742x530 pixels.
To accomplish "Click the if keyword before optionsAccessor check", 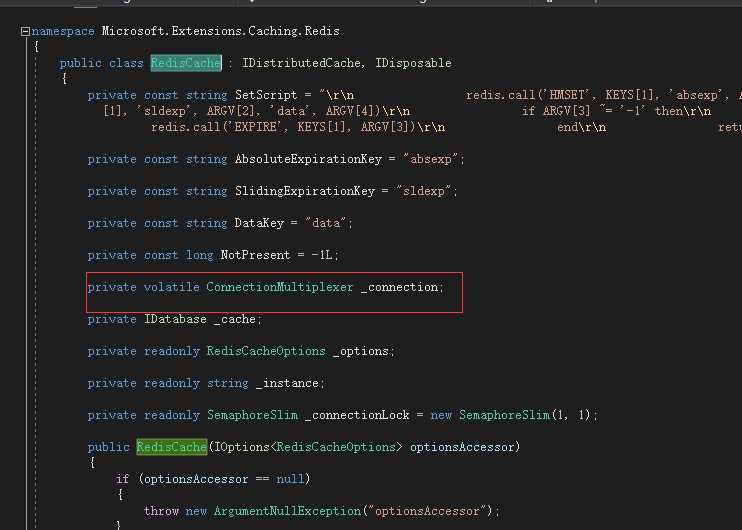I will pyautogui.click(x=123, y=479).
